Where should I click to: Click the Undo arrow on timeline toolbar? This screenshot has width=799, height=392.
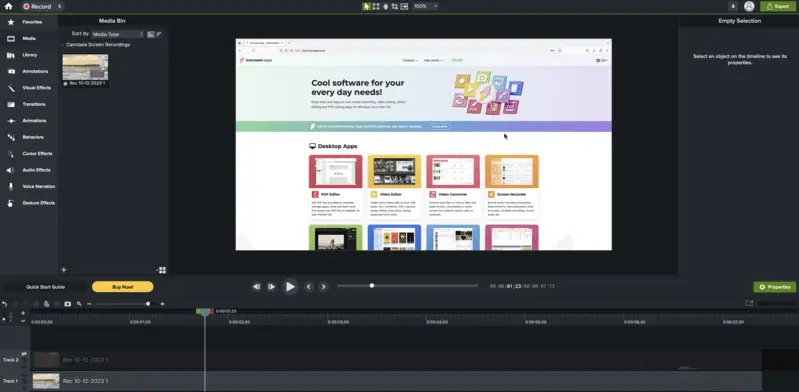(x=5, y=304)
